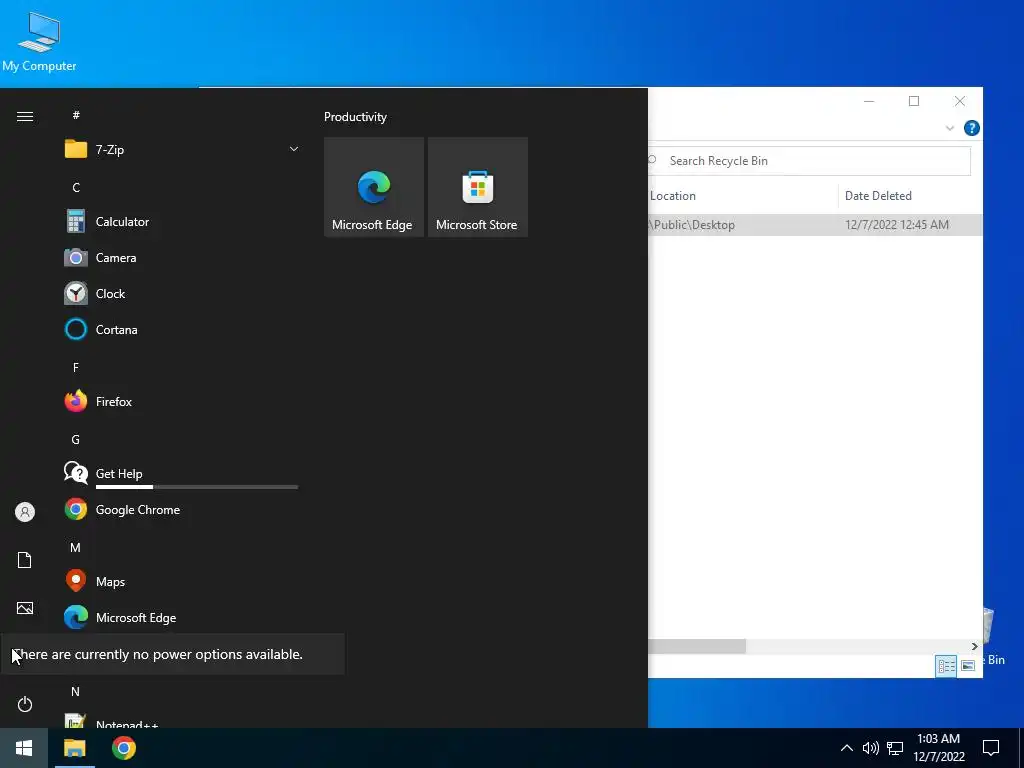Jump to the C letter group header
The image size is (1024, 768).
(76, 187)
